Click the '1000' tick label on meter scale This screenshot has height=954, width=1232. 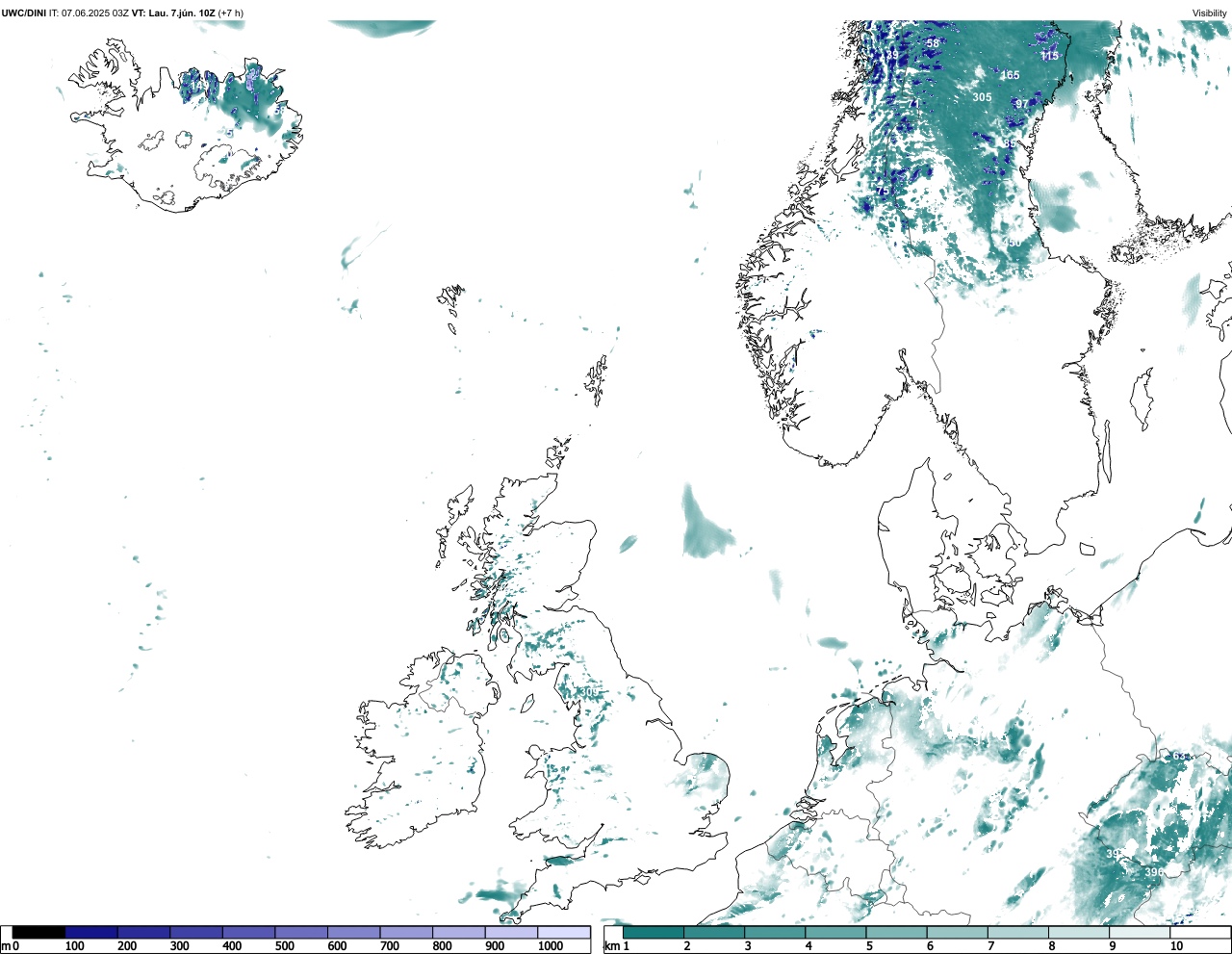(x=551, y=946)
